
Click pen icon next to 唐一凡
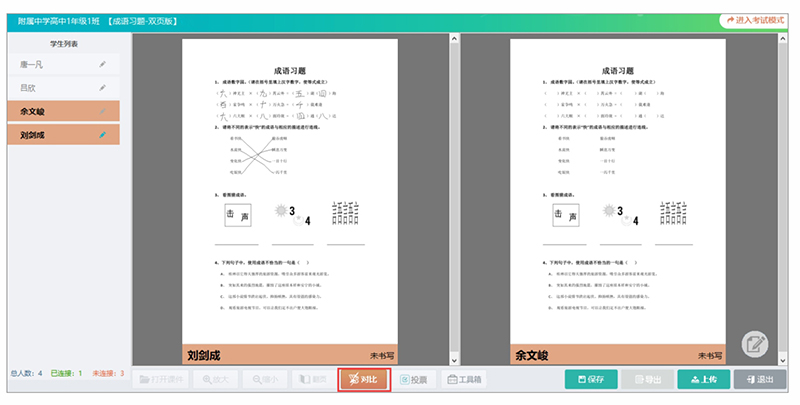point(102,64)
